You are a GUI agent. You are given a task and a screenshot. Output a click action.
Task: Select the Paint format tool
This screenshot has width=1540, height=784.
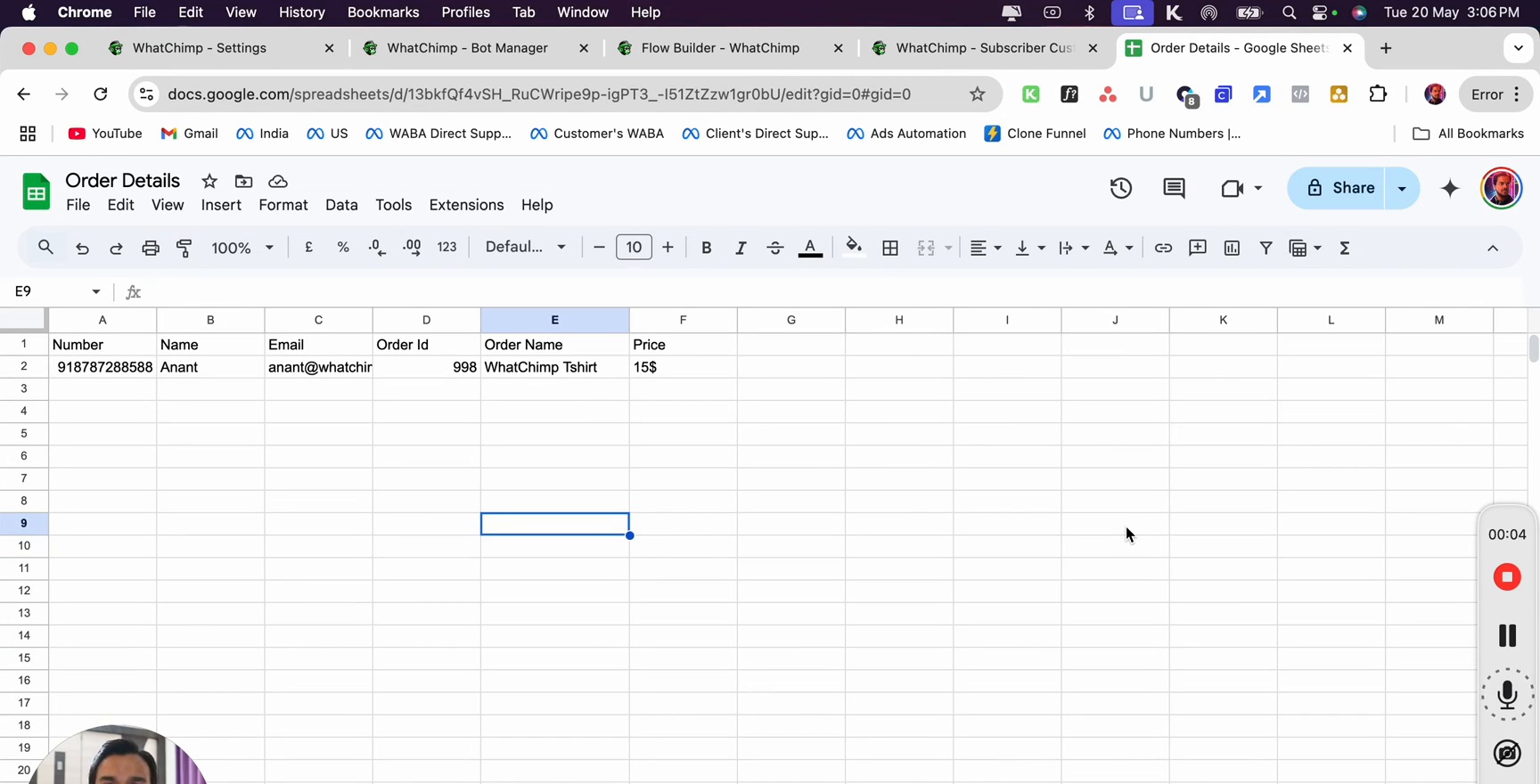[184, 248]
